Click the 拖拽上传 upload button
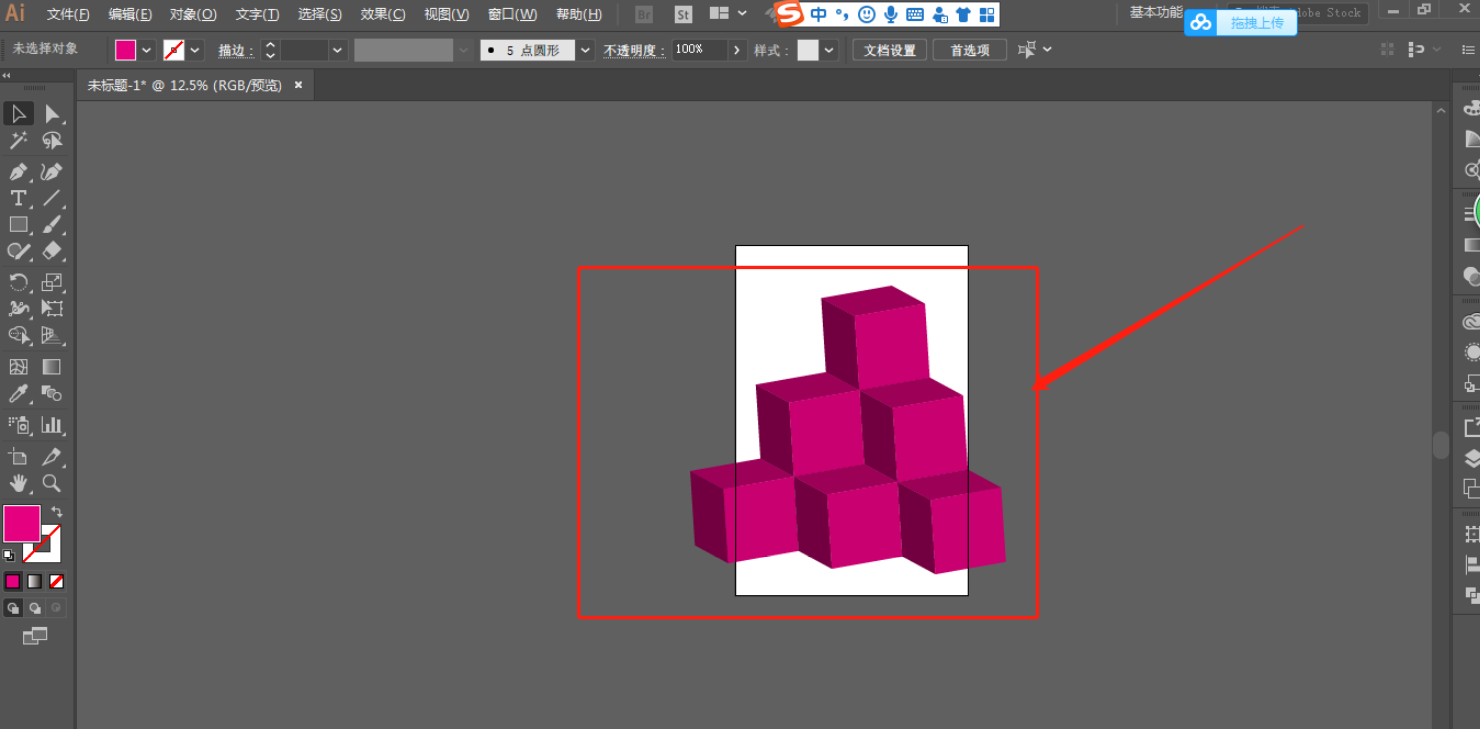The width and height of the screenshot is (1480, 729). [1241, 22]
